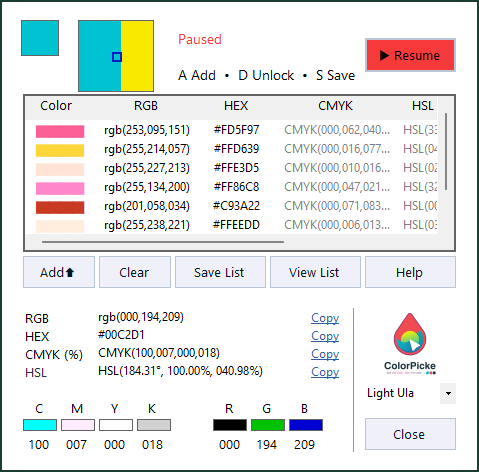Viewport: 479px width, 472px height.
Task: Click the HSL column header
Action: (423, 106)
